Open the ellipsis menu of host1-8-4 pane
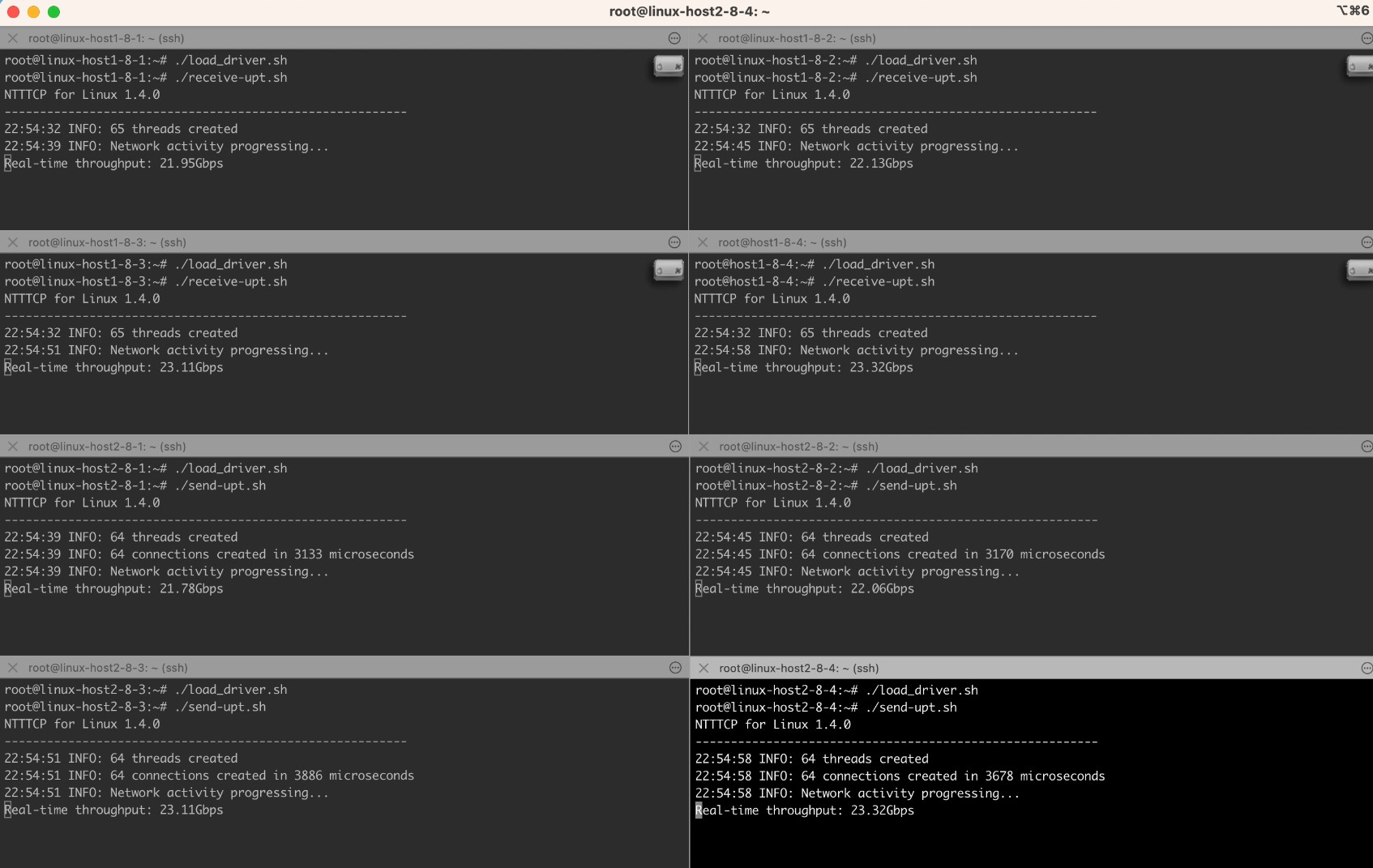This screenshot has width=1373, height=868. point(1367,242)
